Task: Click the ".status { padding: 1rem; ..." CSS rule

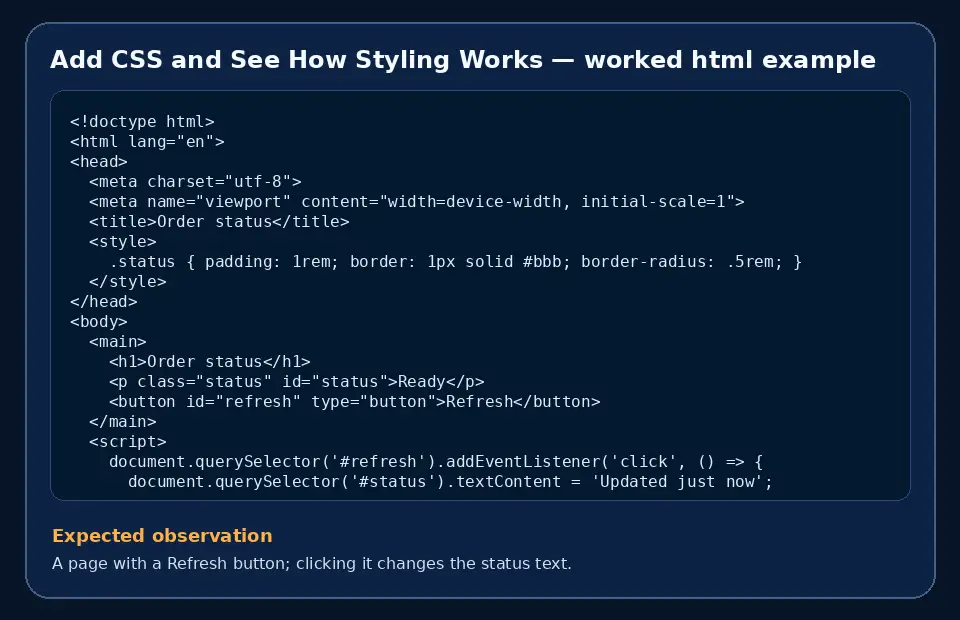Action: [456, 262]
